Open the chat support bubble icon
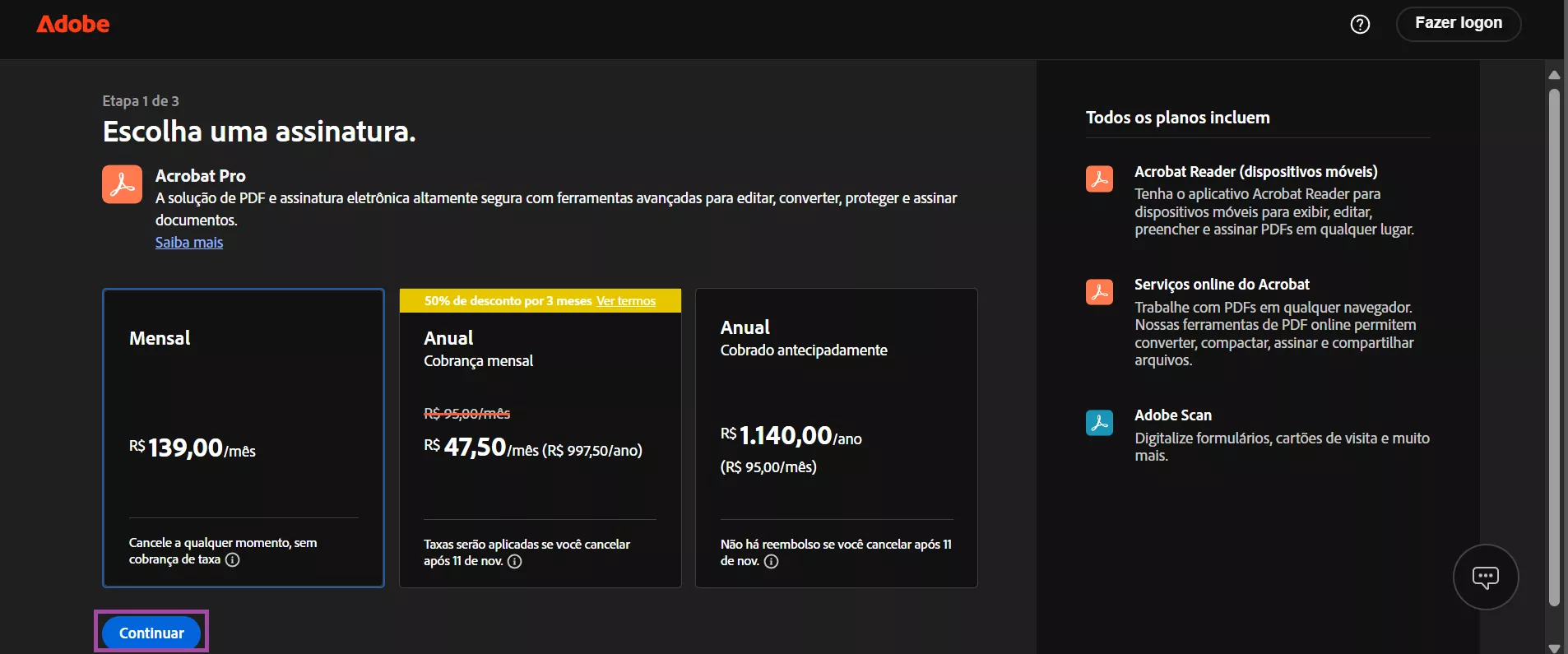Screen dimensions: 1568x654 (1486, 577)
